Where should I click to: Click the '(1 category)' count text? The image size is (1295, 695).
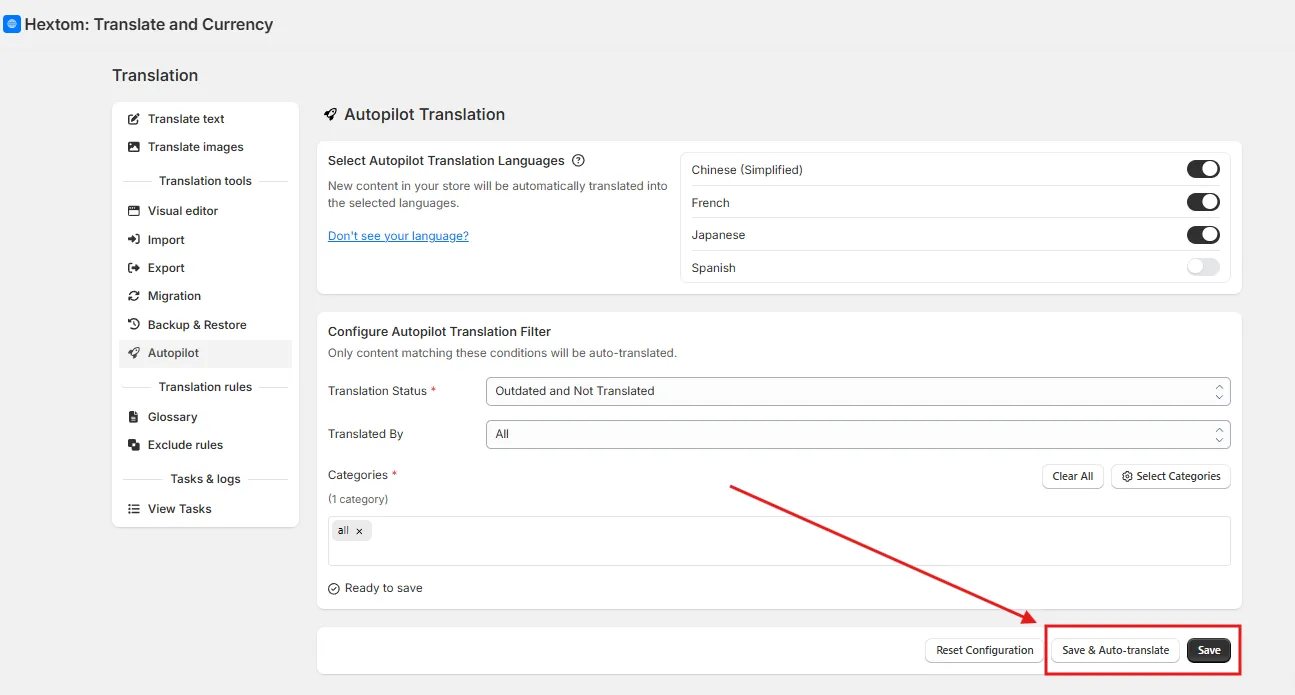[x=358, y=499]
